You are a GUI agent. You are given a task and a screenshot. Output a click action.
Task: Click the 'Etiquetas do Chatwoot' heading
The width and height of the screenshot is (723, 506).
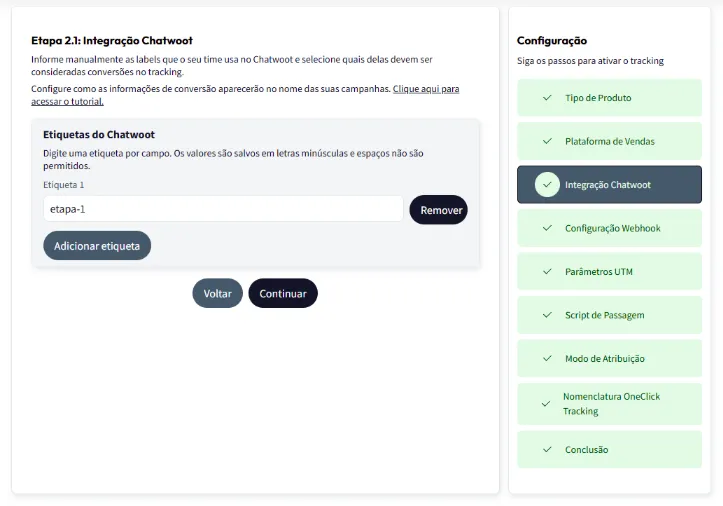pyautogui.click(x=99, y=135)
